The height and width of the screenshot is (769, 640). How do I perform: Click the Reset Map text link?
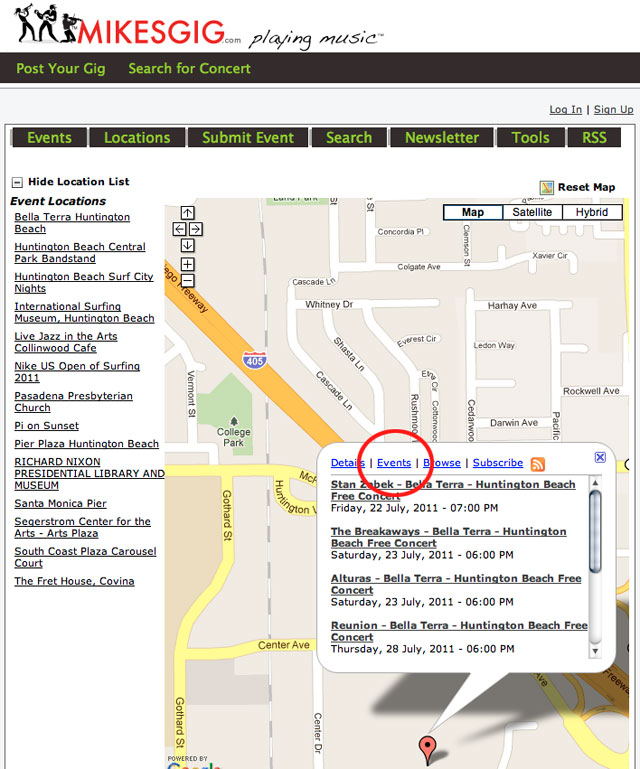[x=587, y=187]
